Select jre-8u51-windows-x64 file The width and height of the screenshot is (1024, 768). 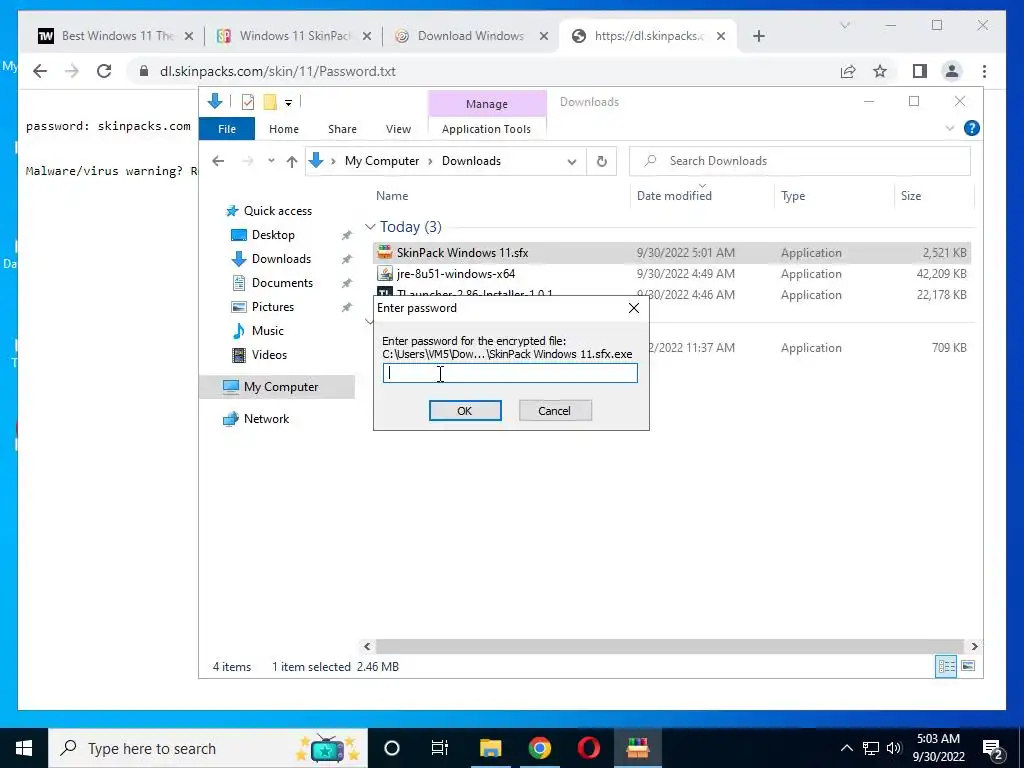click(x=671, y=274)
